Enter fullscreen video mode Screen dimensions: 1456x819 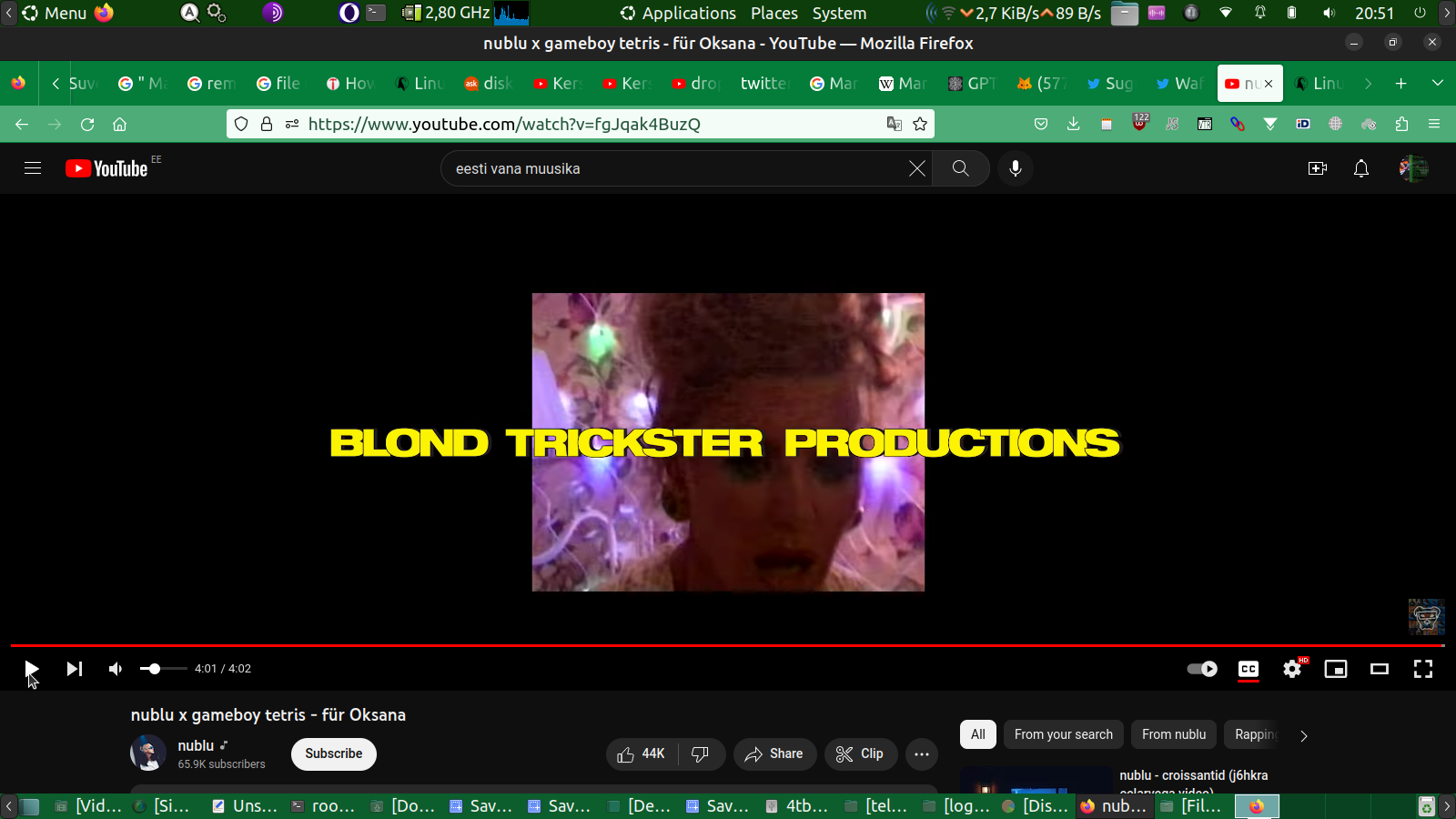1423,669
